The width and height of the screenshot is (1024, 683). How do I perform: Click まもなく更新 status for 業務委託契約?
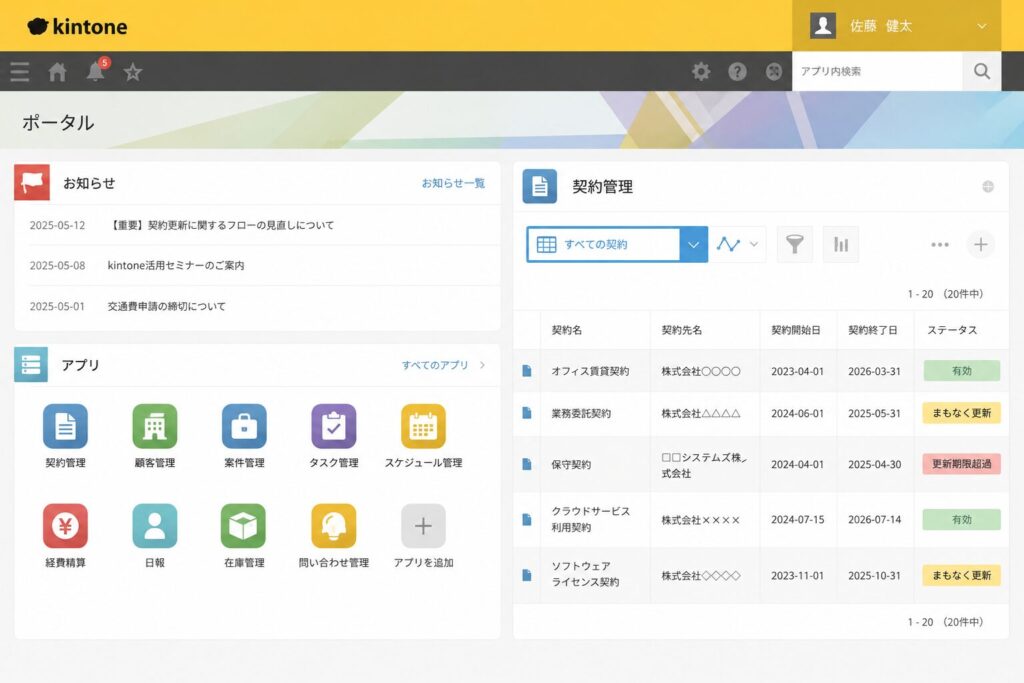[961, 413]
